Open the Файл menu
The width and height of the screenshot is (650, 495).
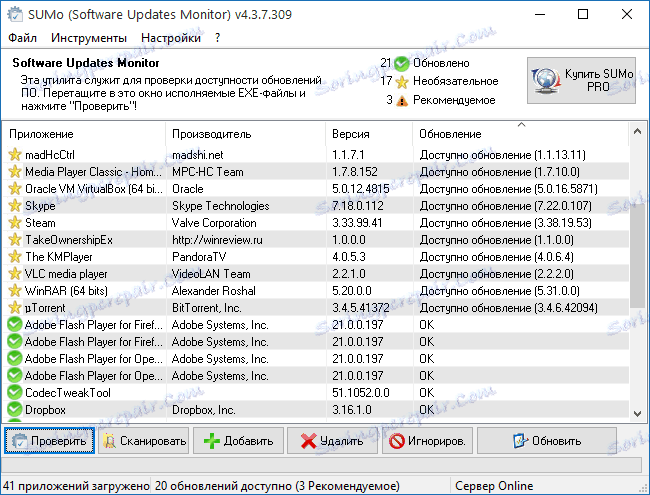point(22,38)
